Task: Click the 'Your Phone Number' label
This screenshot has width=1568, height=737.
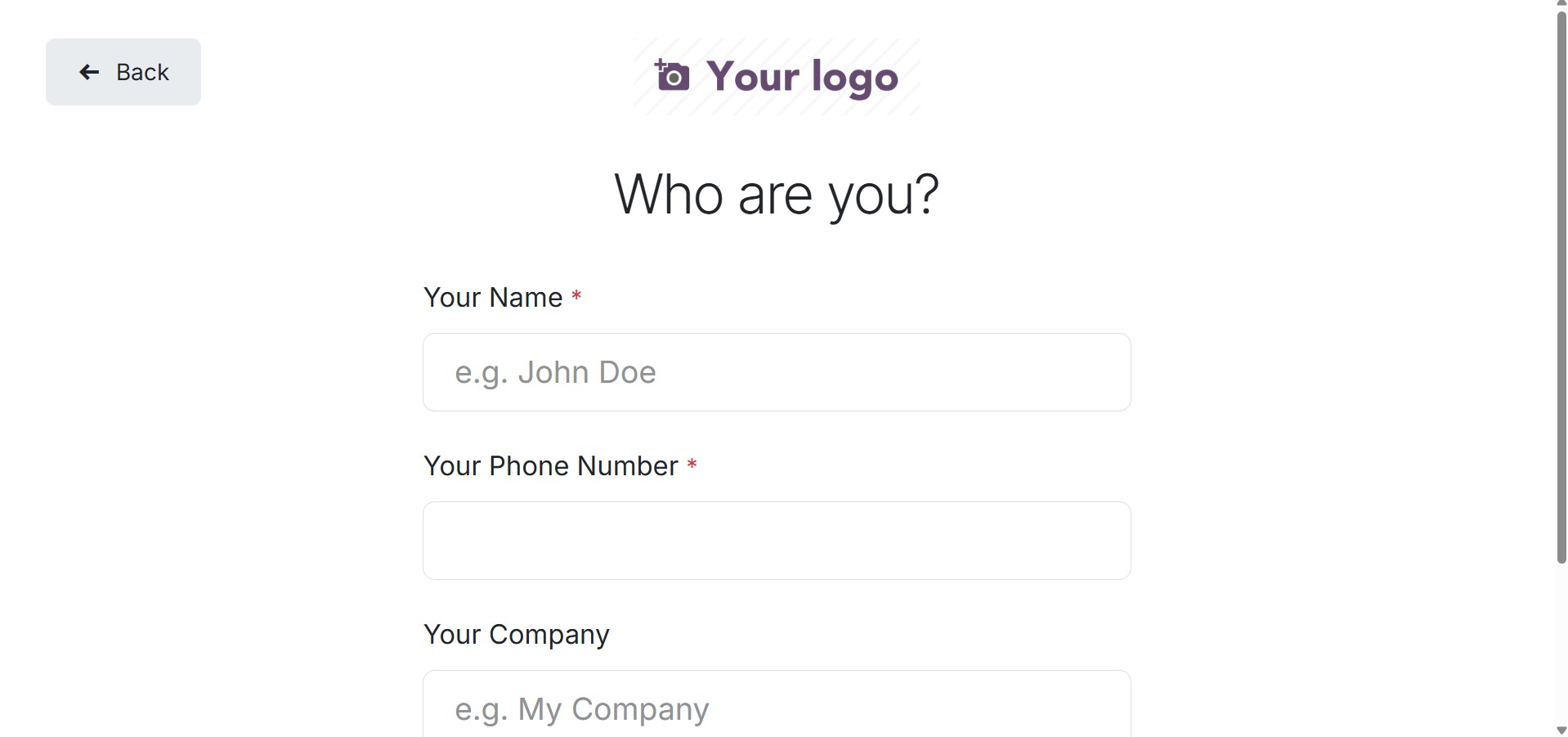Action: pos(550,466)
